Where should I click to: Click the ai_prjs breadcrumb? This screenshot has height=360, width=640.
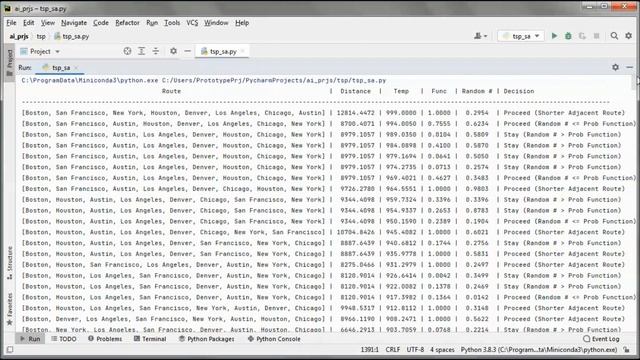click(x=19, y=36)
